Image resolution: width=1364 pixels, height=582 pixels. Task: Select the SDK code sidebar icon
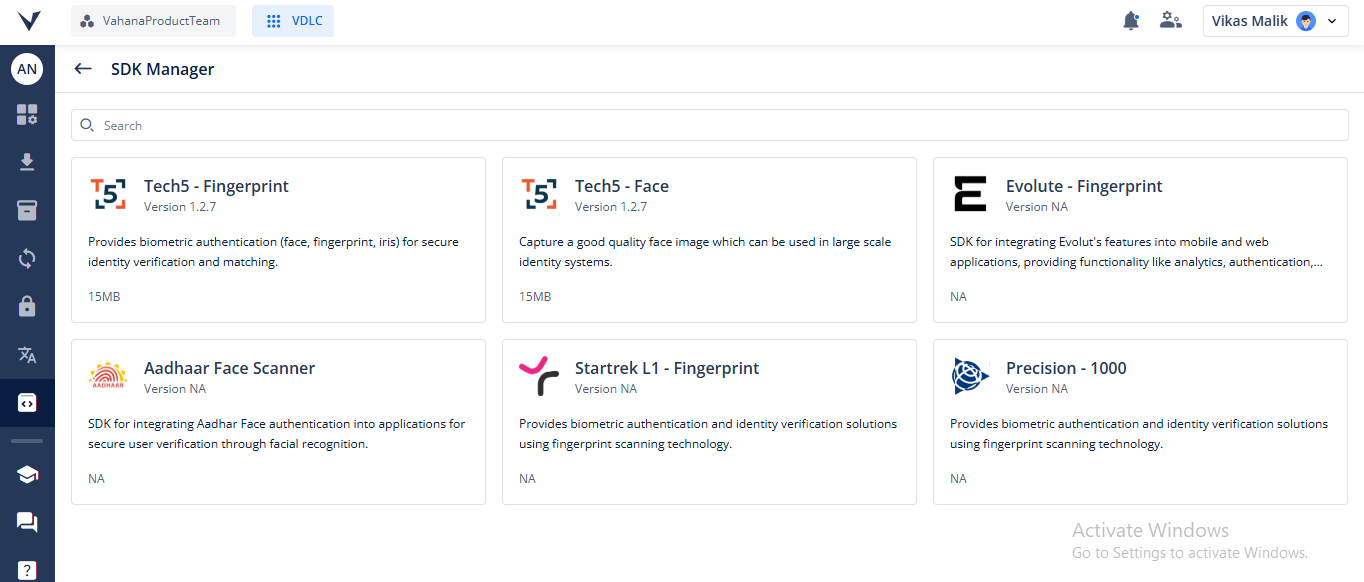27,403
